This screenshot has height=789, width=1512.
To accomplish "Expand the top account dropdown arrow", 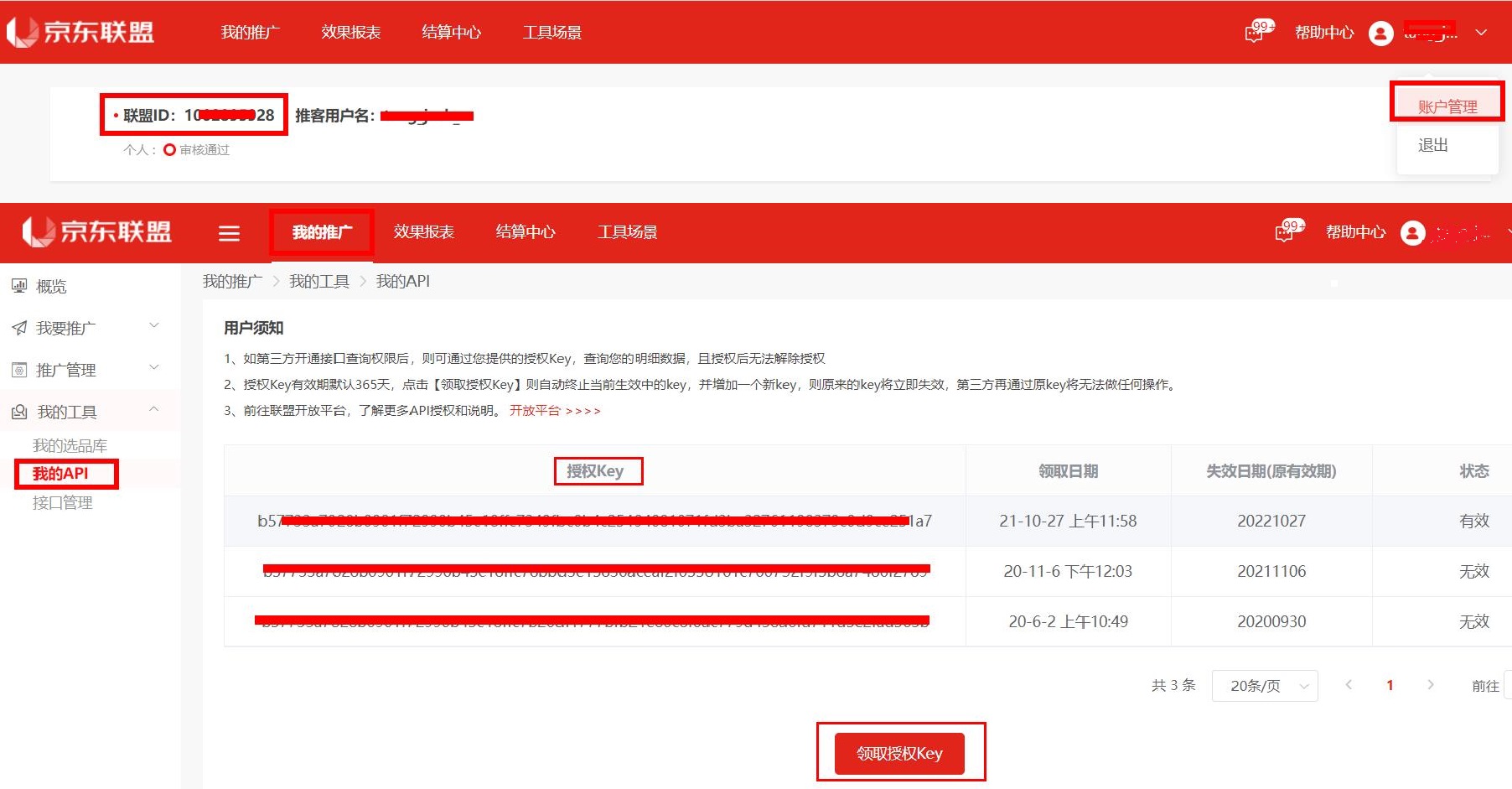I will point(1481,33).
